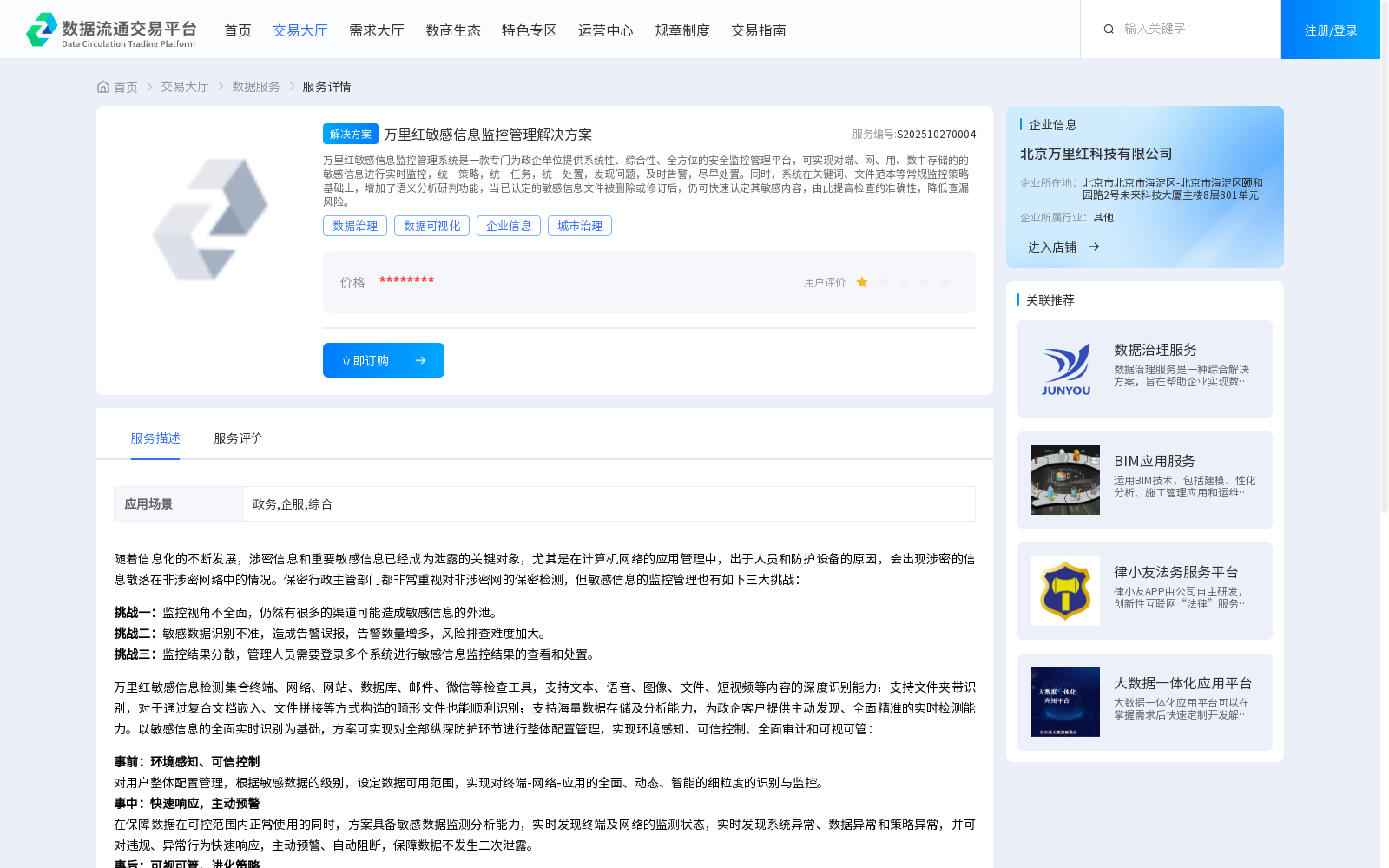This screenshot has height=868, width=1389.
Task: Open 运营中心 in the top navigation
Action: (x=606, y=30)
